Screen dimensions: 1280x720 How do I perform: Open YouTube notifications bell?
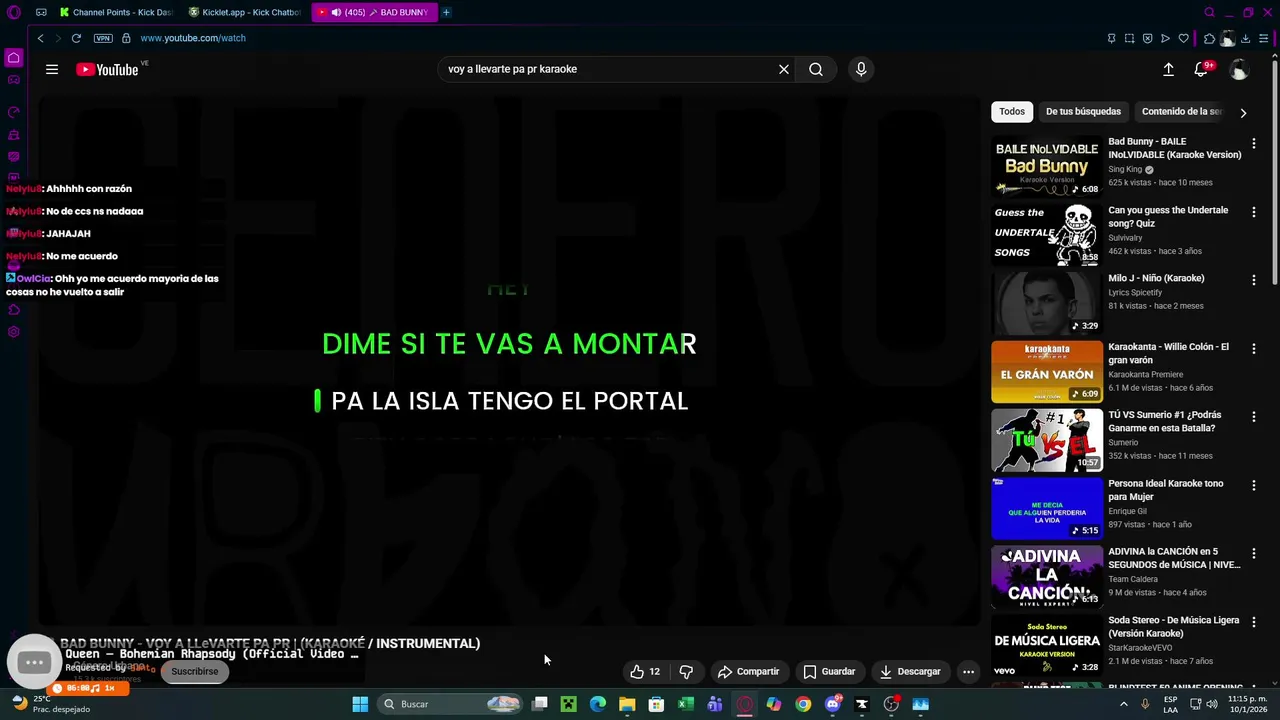pyautogui.click(x=1201, y=69)
